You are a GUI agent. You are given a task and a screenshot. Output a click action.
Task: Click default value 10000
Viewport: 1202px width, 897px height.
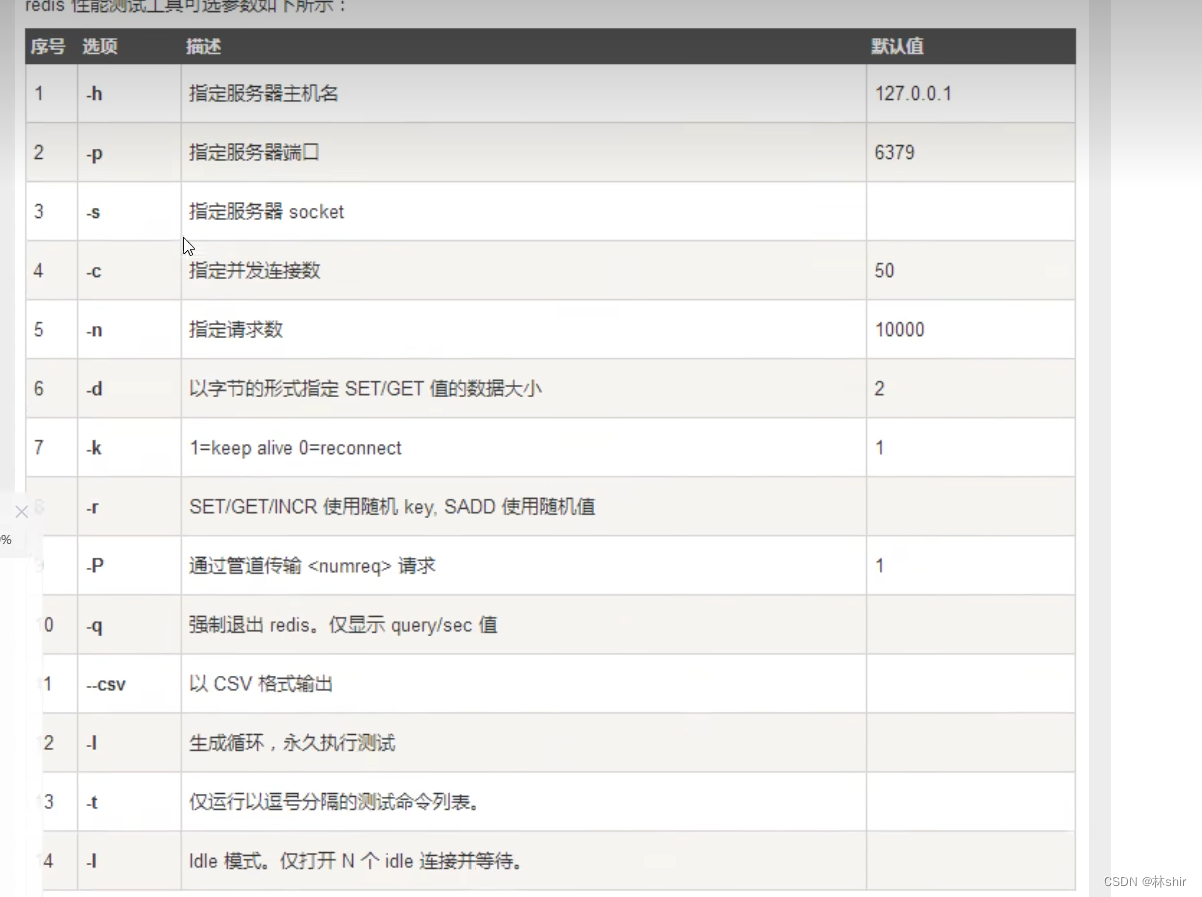pyautogui.click(x=899, y=330)
